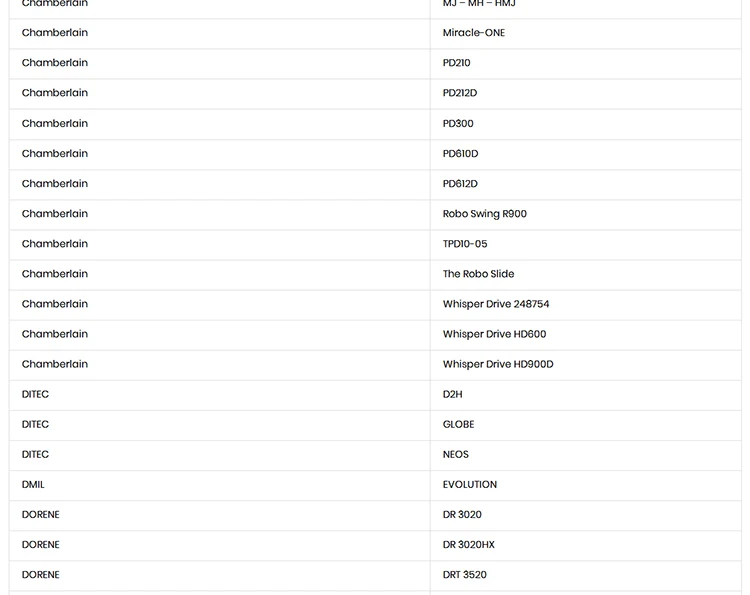
Task: Select the EVOLUTION model cell
Action: [585, 485]
